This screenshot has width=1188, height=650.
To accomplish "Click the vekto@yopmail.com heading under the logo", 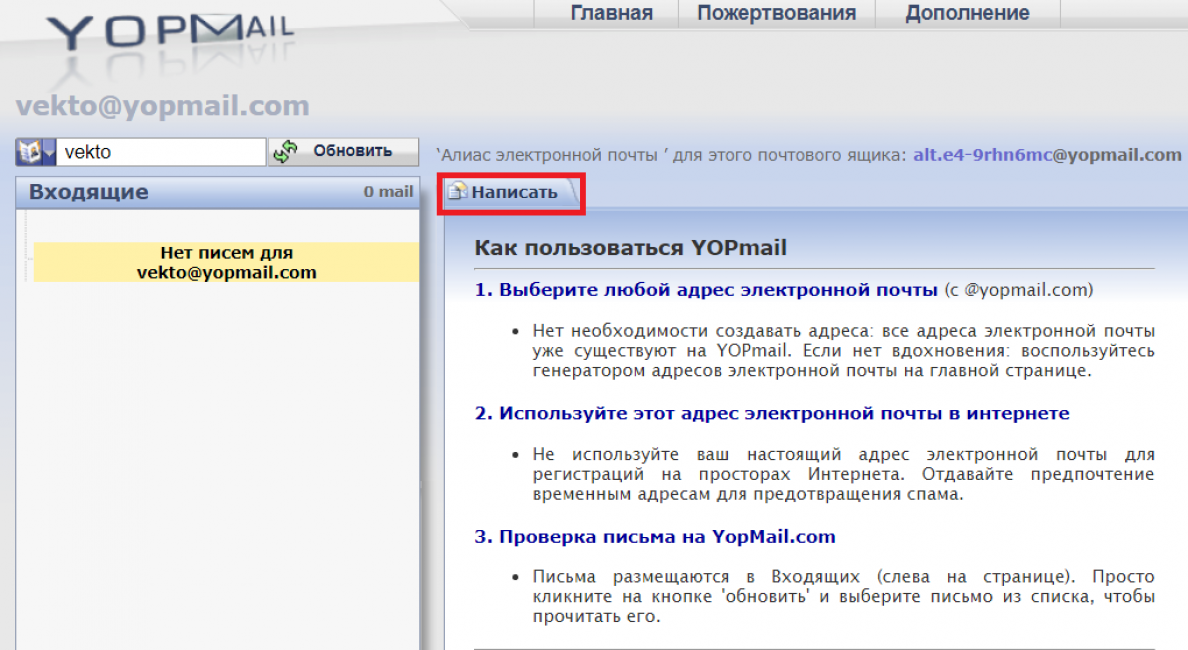I will pos(162,105).
